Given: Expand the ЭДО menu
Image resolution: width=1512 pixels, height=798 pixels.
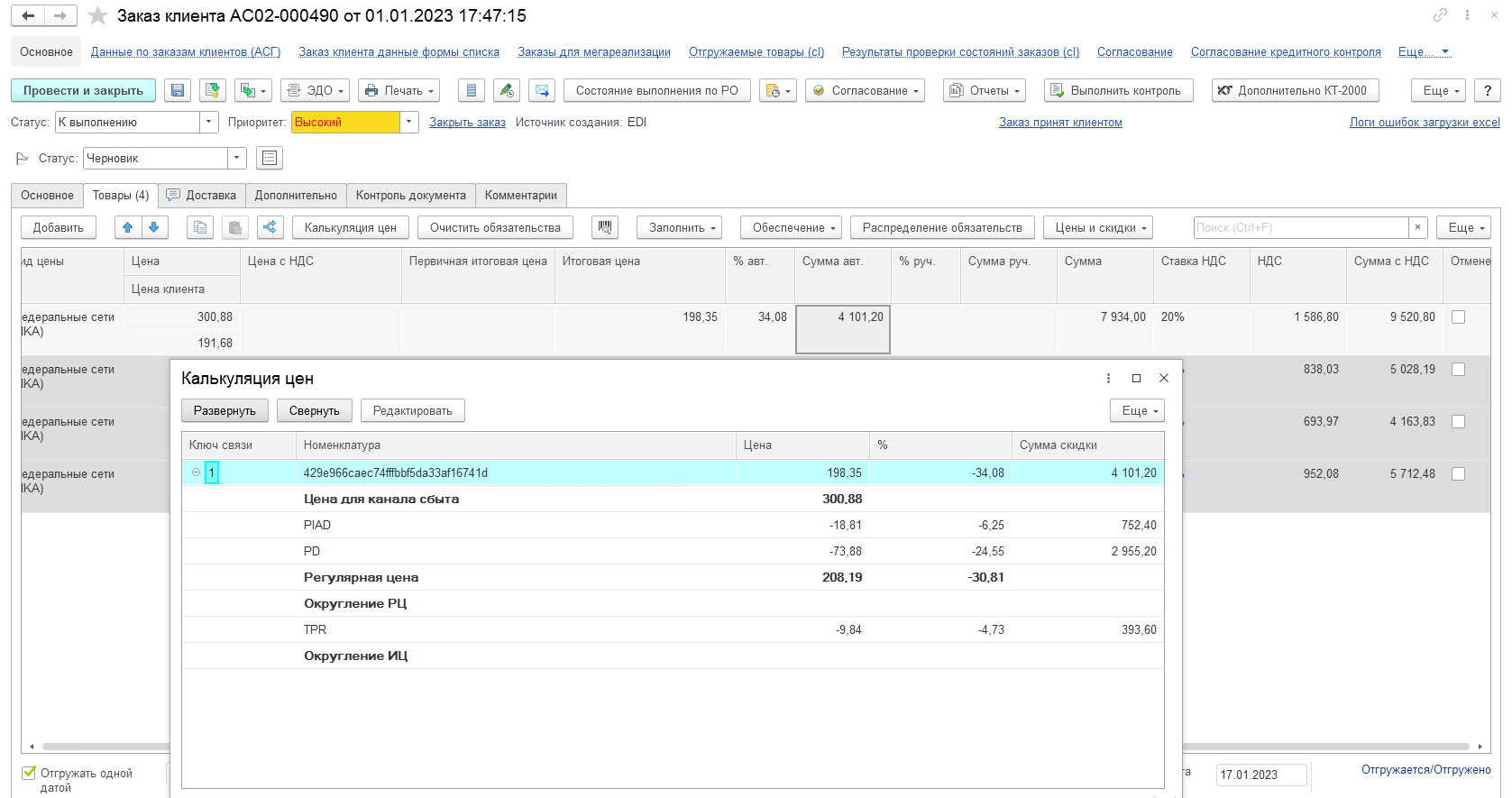Looking at the screenshot, I should coord(315,90).
